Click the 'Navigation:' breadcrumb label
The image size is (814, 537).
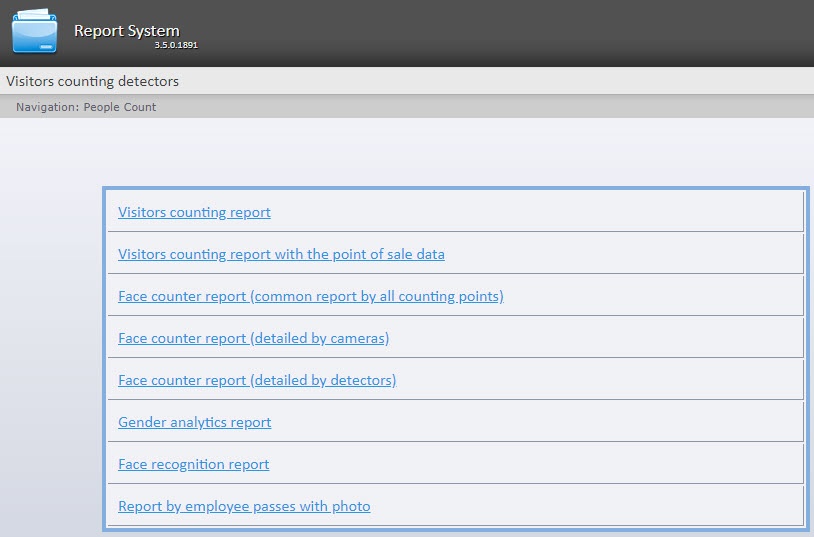coord(48,107)
